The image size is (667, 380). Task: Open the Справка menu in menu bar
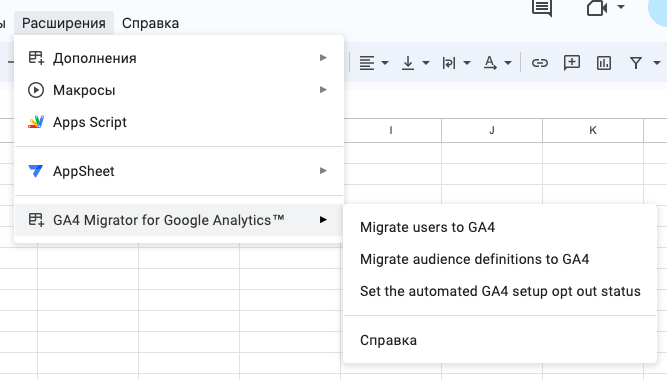click(150, 23)
